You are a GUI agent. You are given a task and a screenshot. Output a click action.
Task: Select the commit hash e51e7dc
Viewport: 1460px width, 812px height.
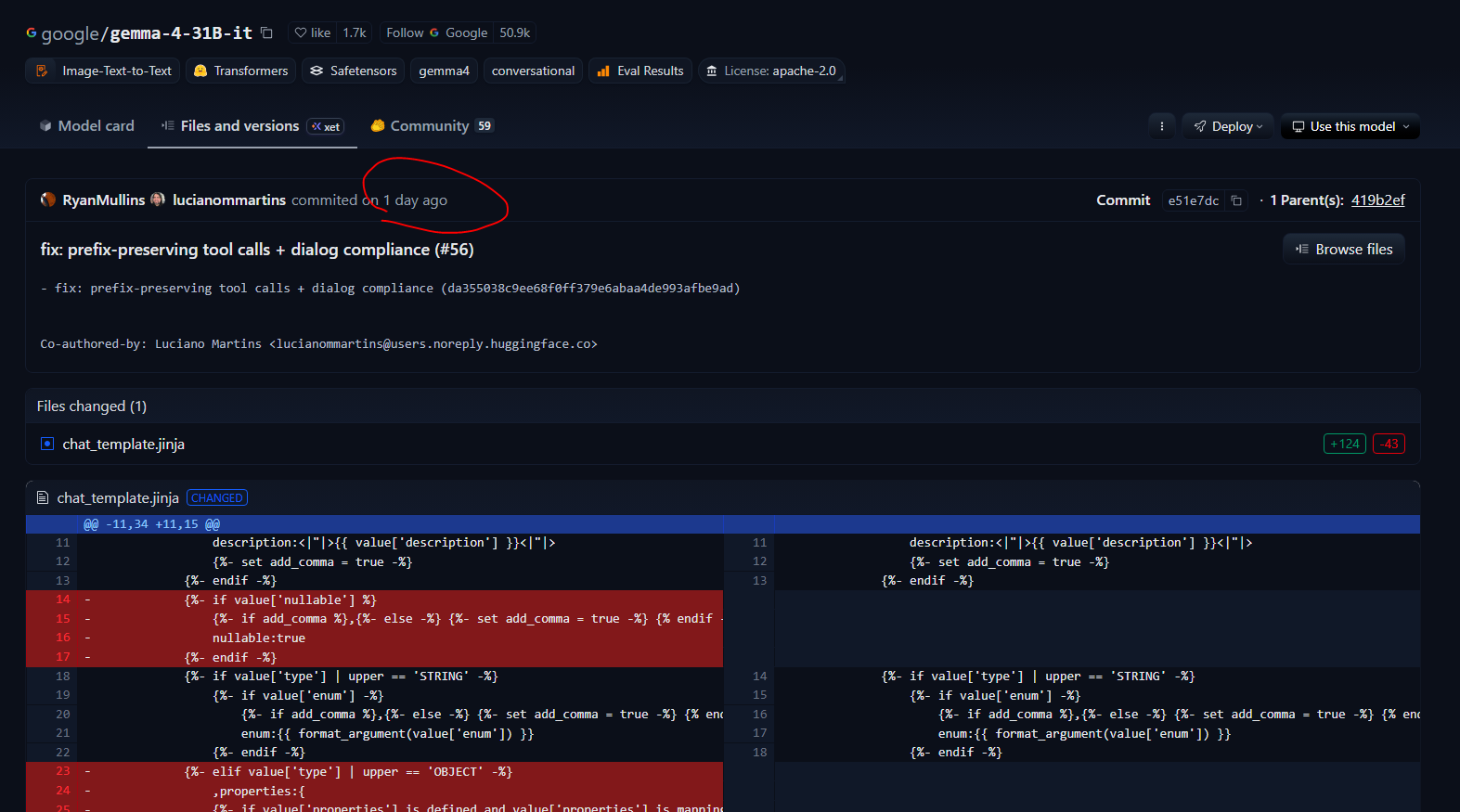(x=1194, y=200)
